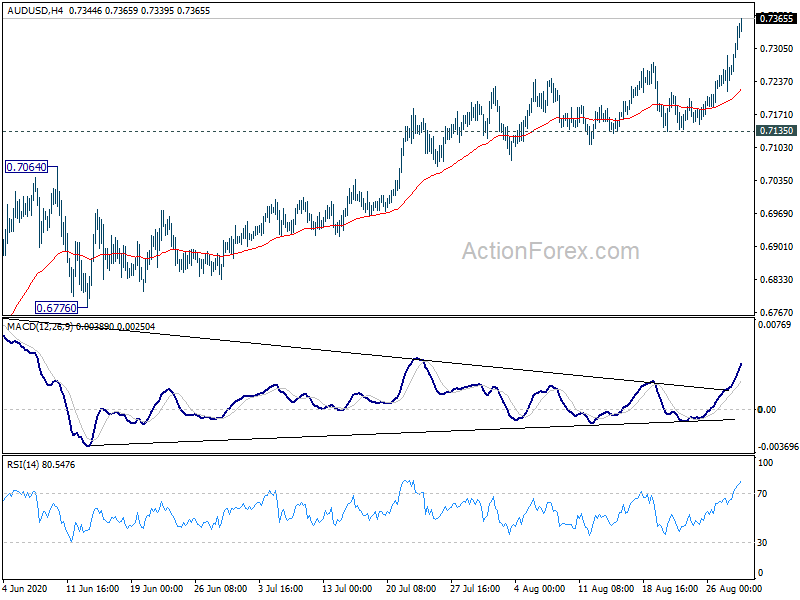Click the 3 Jul 16:00 time label

point(282,588)
